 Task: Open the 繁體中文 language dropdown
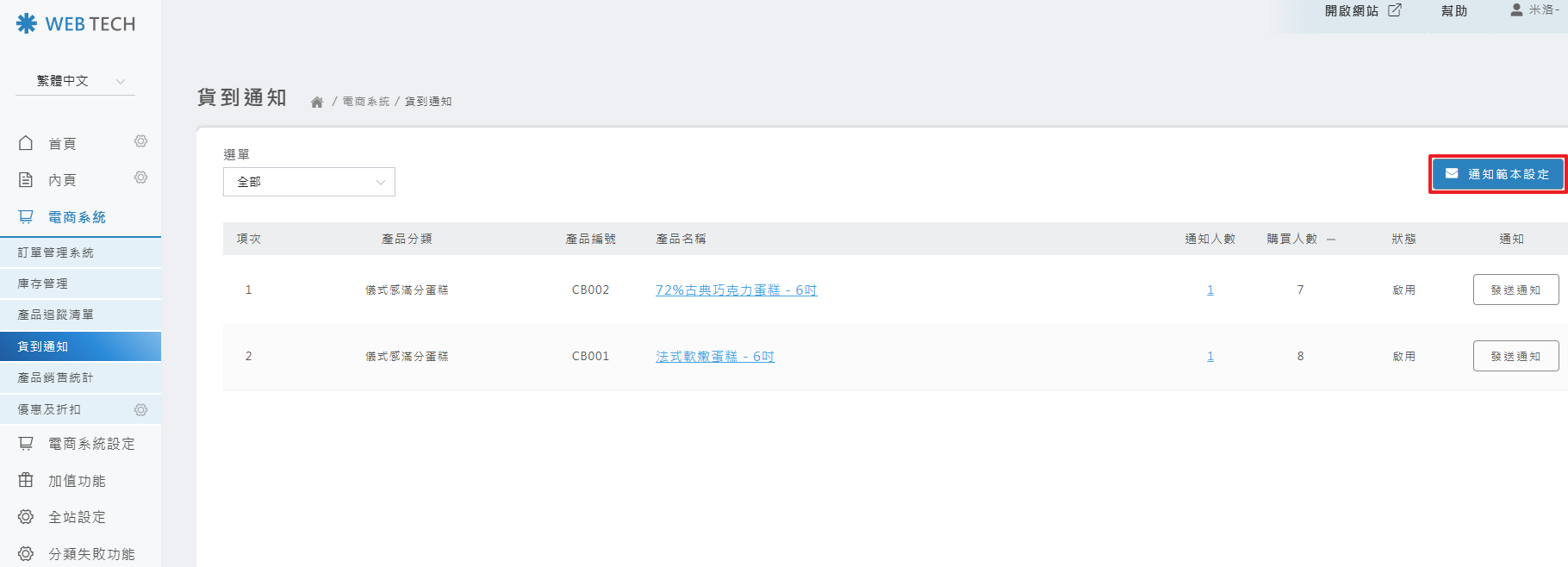pos(75,81)
